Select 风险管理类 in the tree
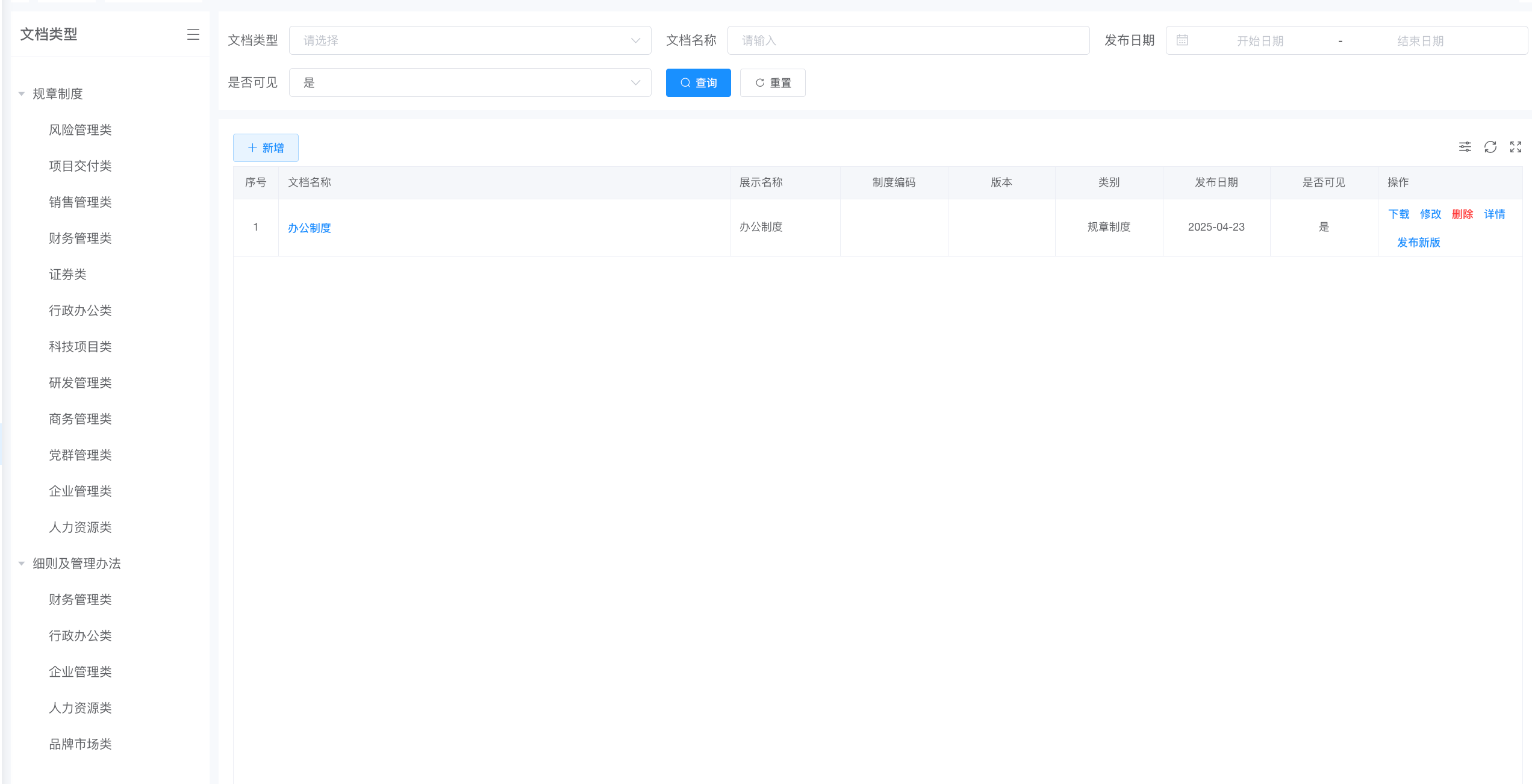 (x=80, y=130)
